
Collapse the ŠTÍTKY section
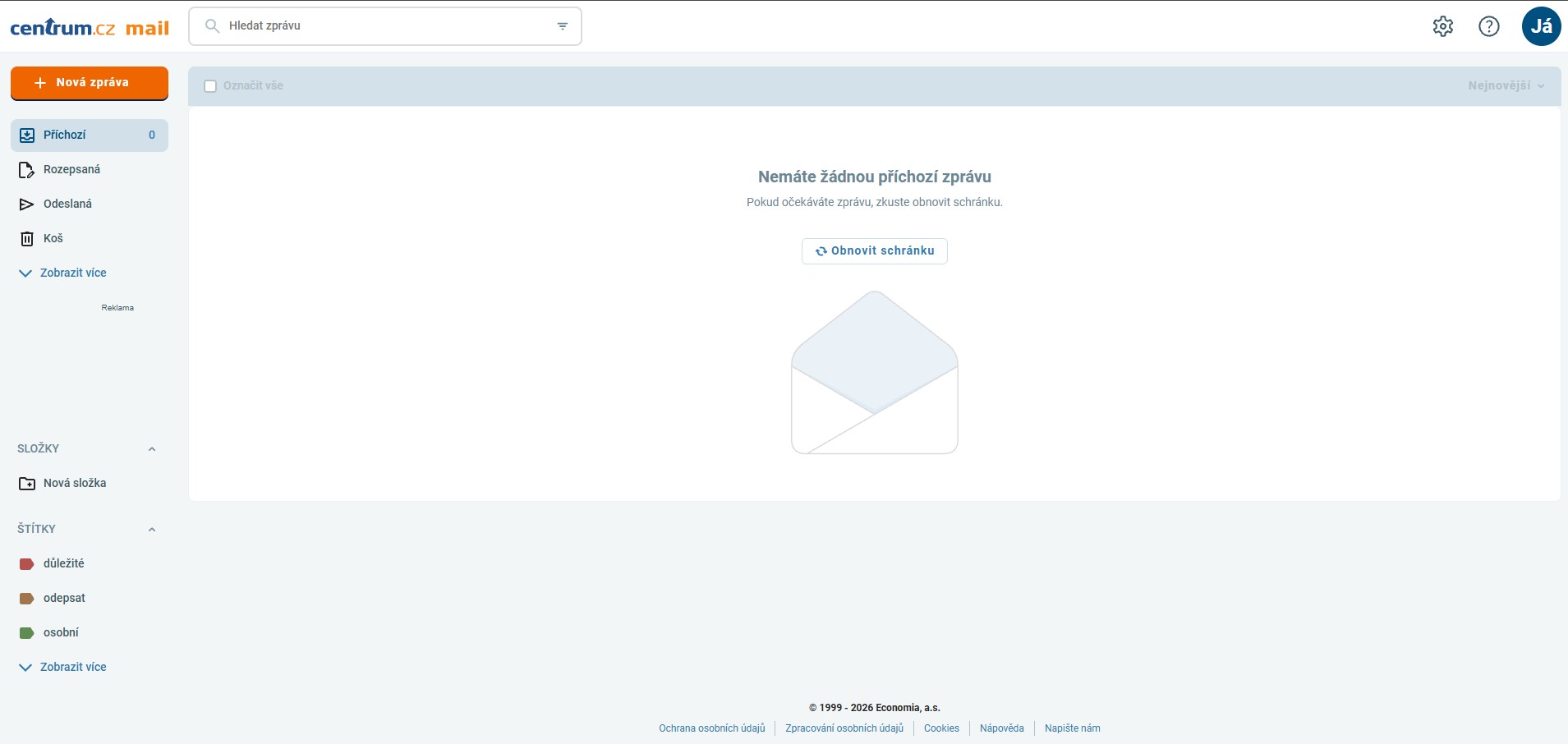(x=152, y=530)
